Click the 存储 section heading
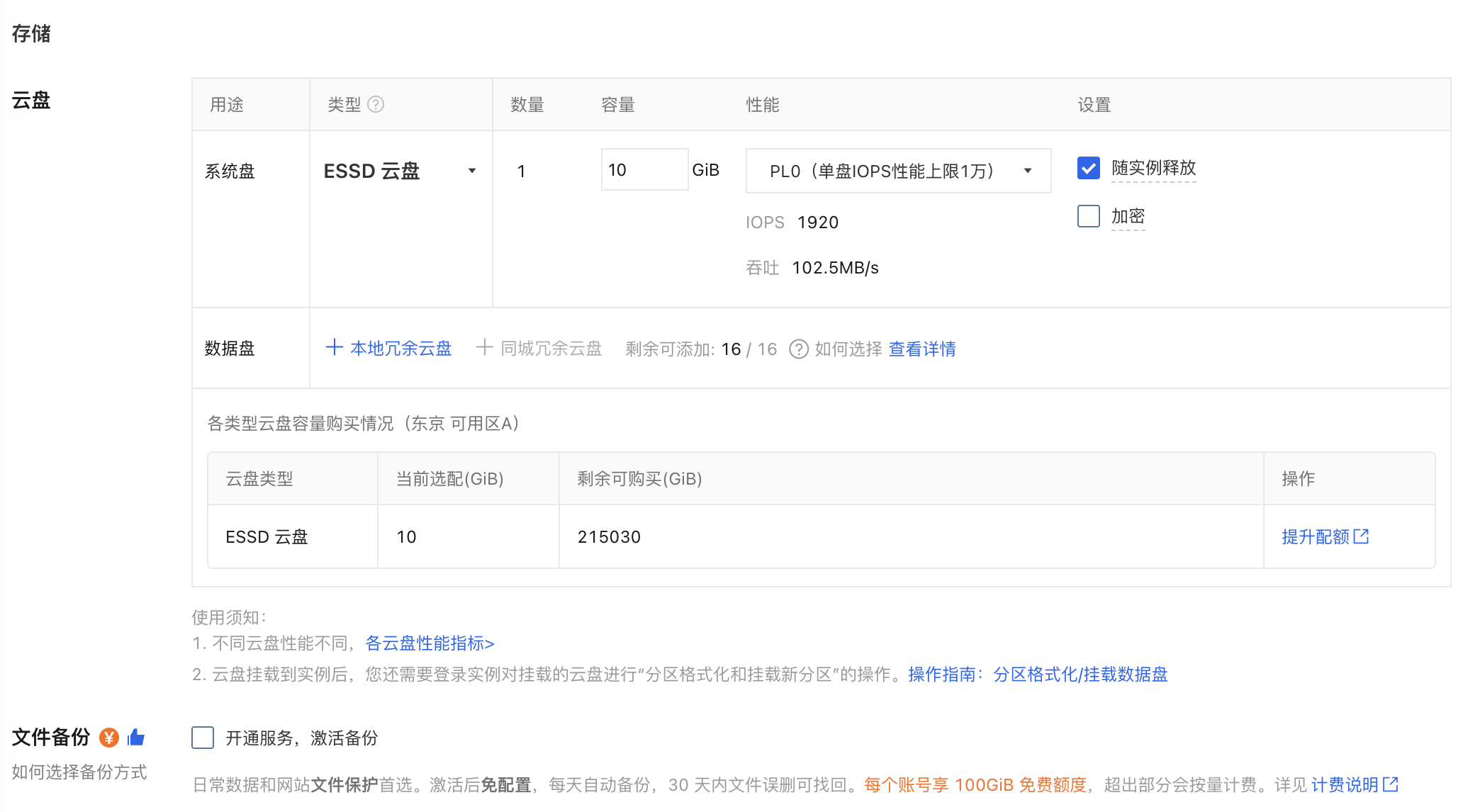This screenshot has height=812, width=1463. coord(31,33)
